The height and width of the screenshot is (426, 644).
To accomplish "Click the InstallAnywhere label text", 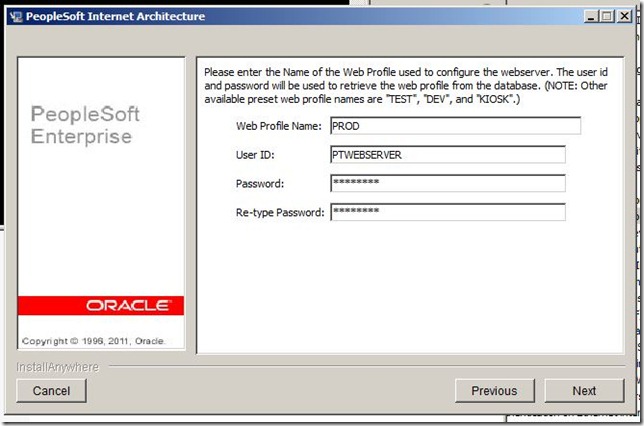I will tap(58, 367).
